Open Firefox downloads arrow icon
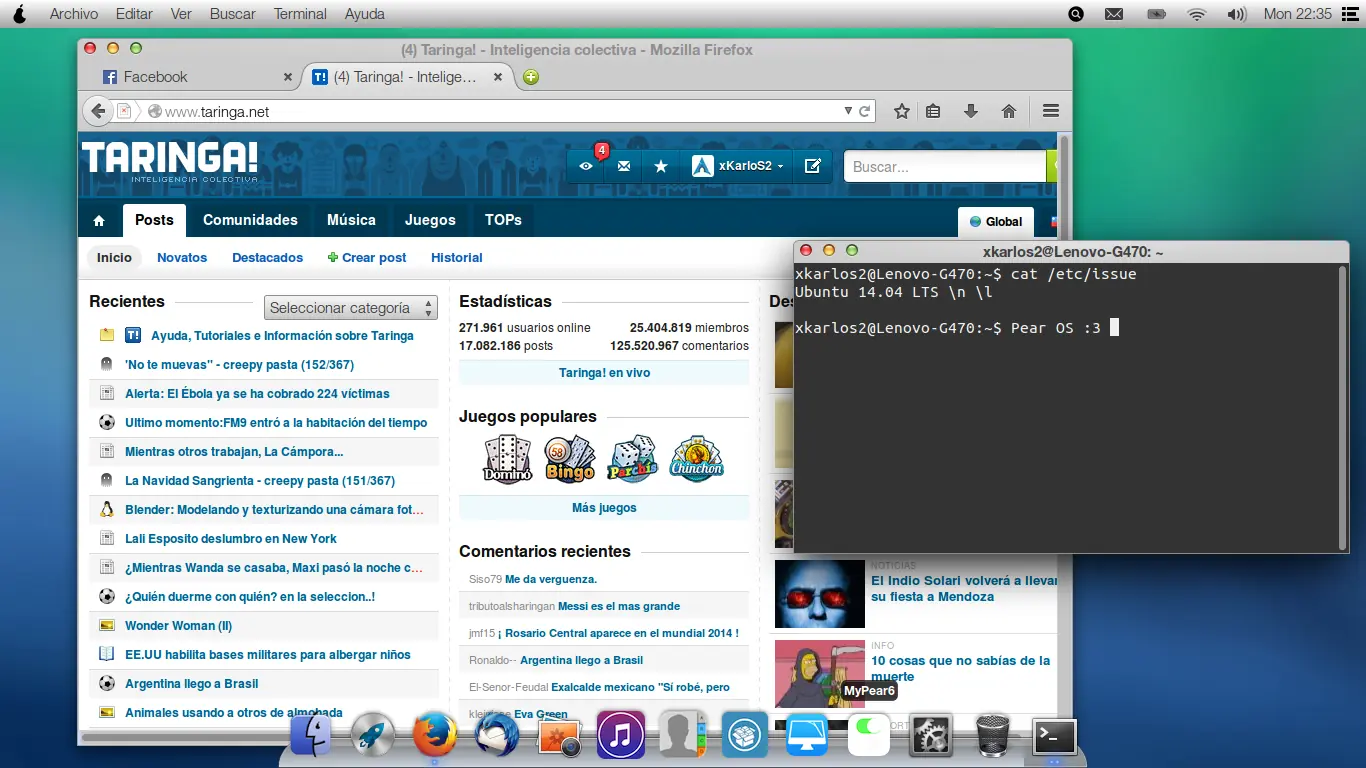Image resolution: width=1366 pixels, height=768 pixels. (x=970, y=111)
